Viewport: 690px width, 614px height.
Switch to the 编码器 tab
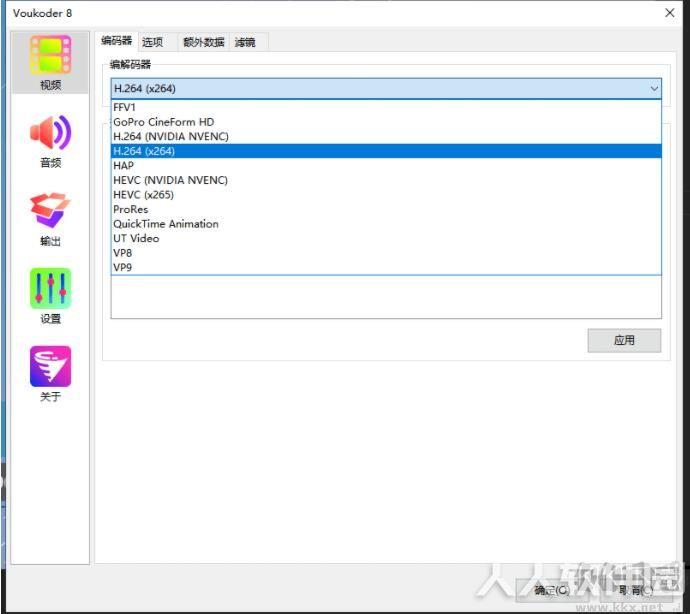(x=117, y=41)
